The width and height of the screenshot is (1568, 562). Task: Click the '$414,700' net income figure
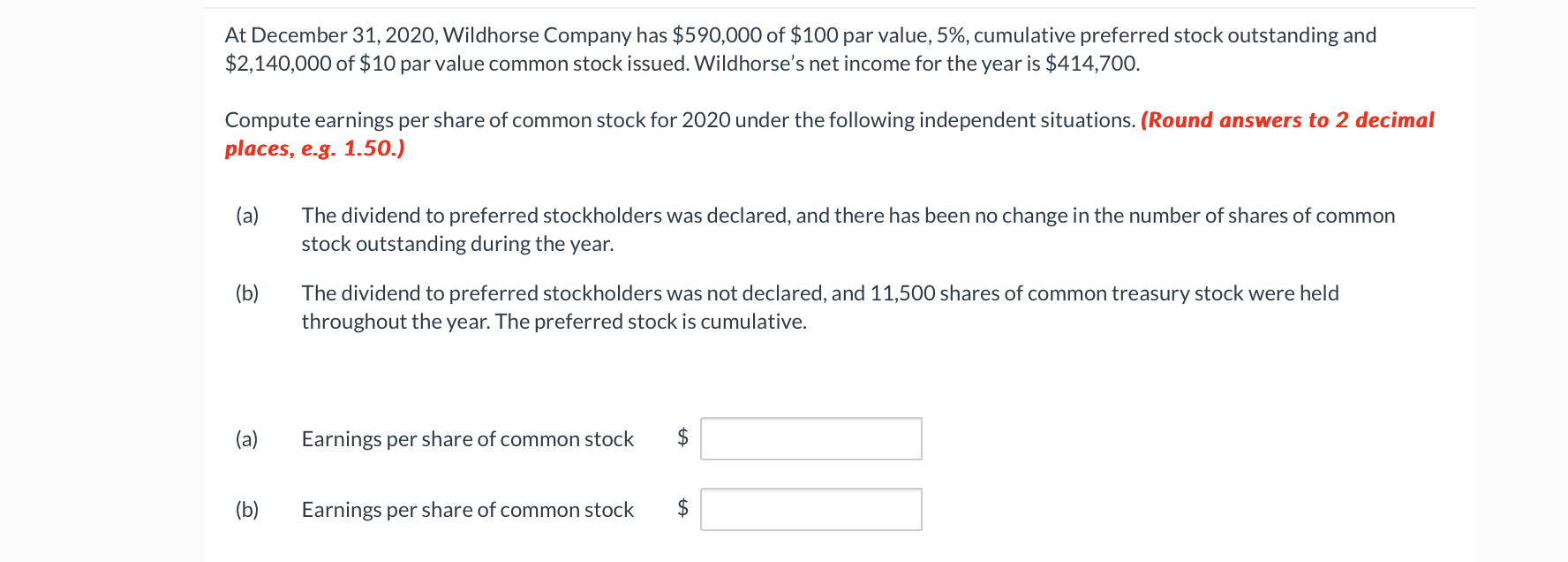click(x=1090, y=64)
